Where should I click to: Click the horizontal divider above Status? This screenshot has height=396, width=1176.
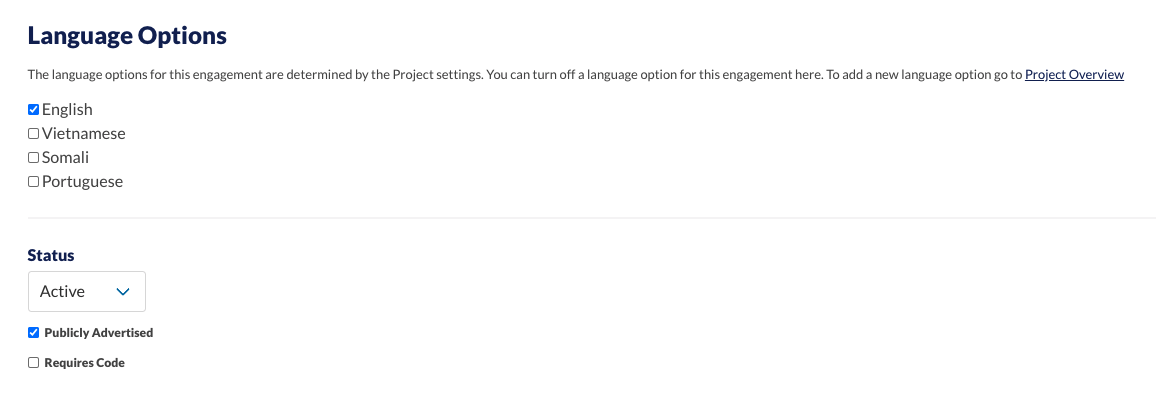[x=592, y=218]
